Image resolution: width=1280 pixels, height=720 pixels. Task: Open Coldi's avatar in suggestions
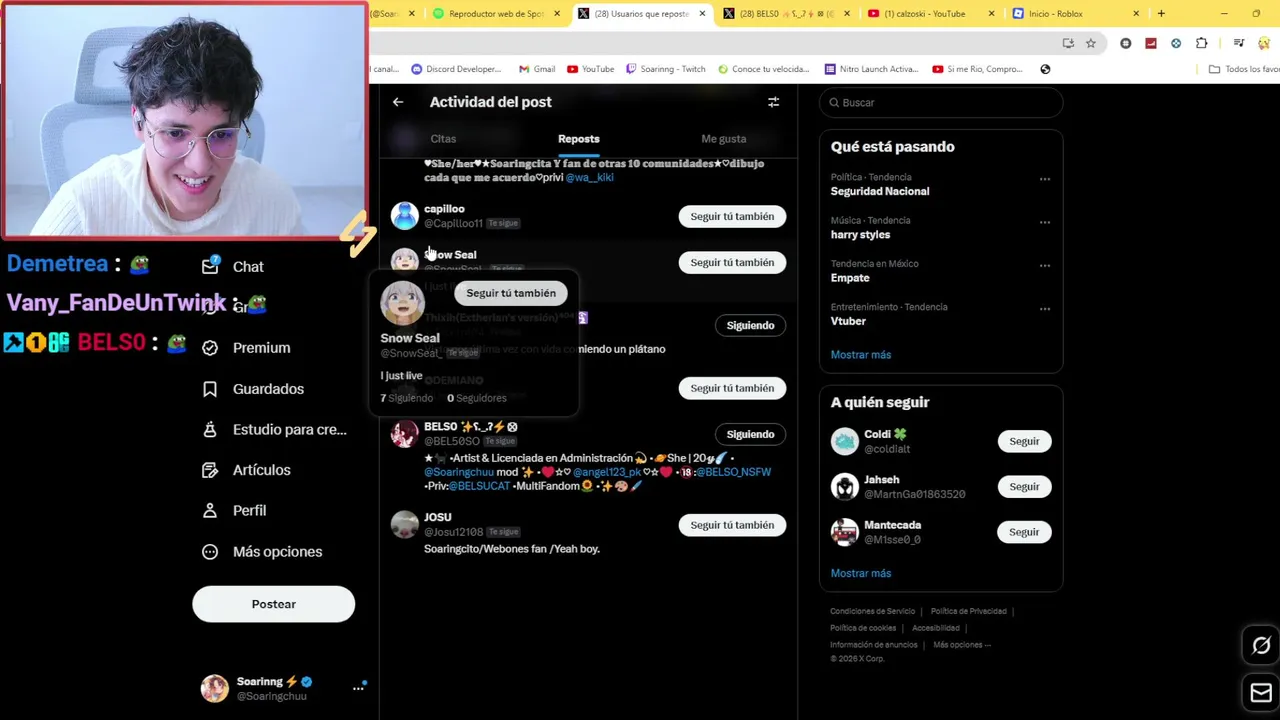845,441
